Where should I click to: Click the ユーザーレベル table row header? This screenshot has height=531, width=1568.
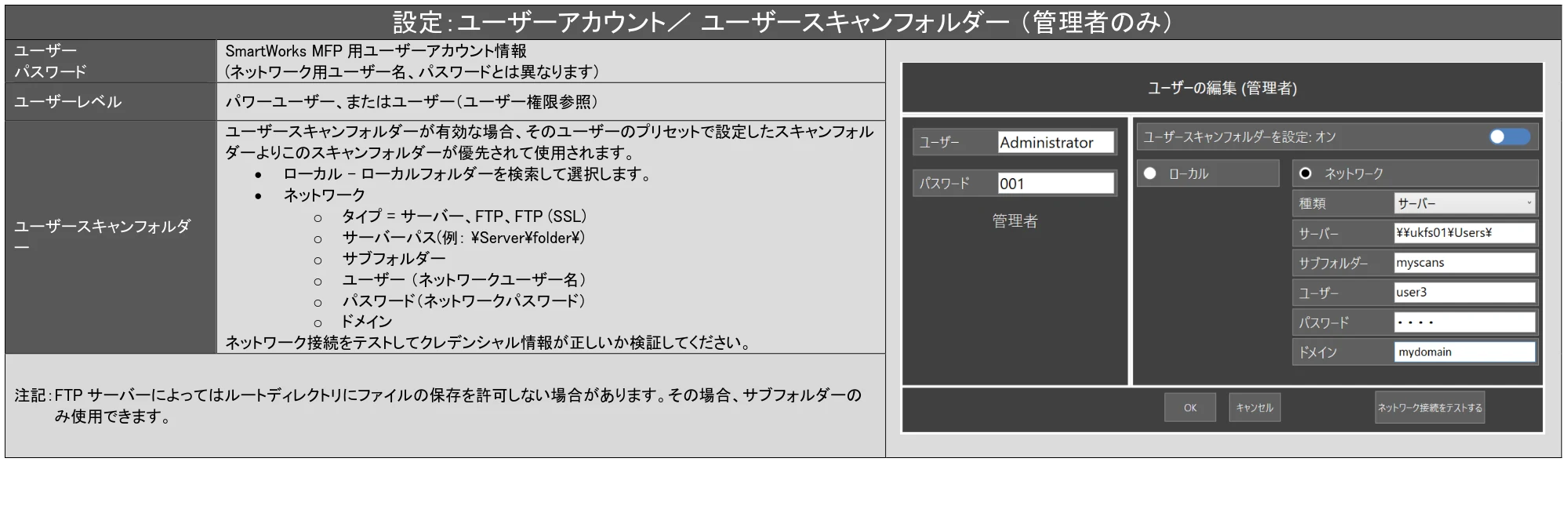[x=111, y=101]
